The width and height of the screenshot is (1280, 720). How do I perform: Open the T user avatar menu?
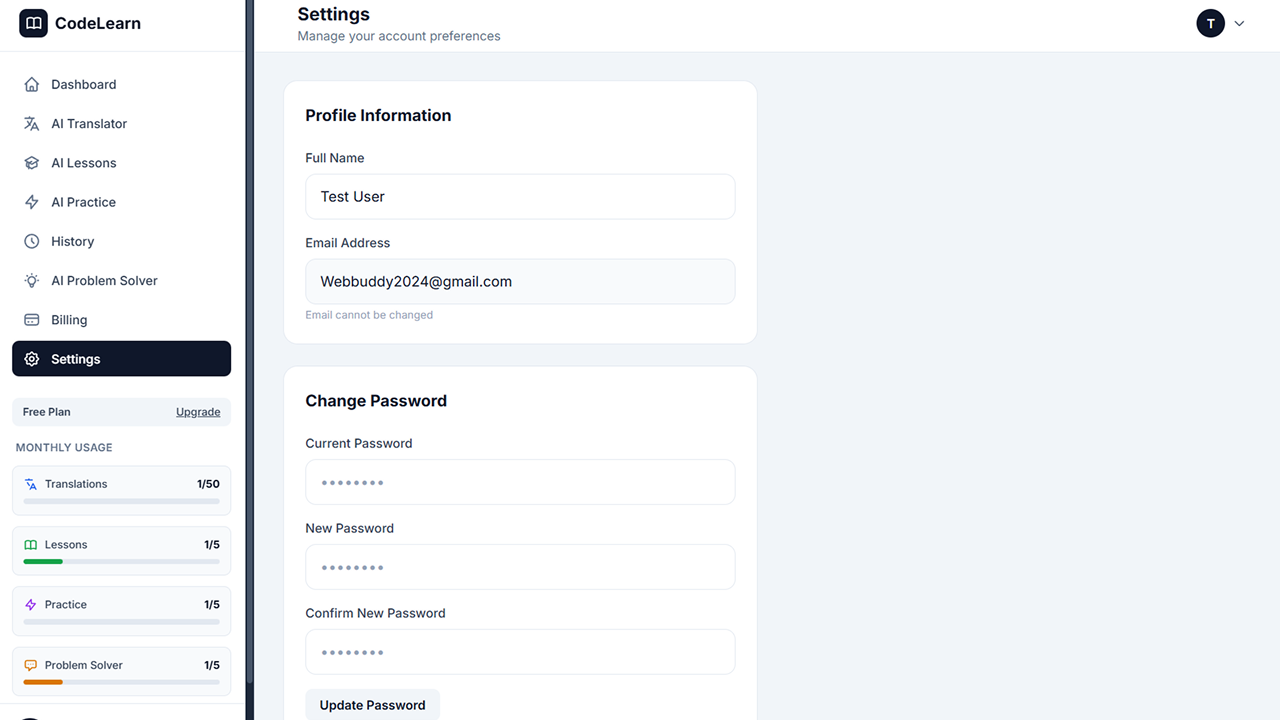point(1210,23)
